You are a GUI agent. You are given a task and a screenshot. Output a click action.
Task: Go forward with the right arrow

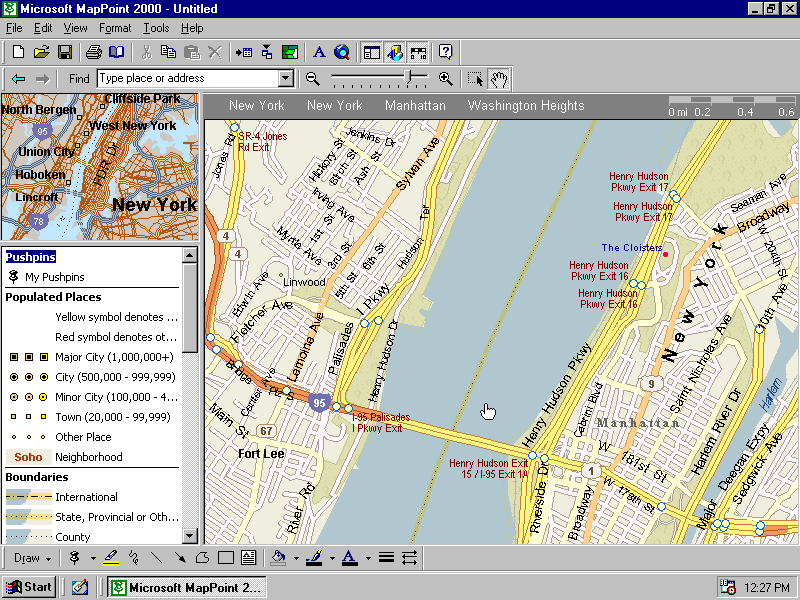pos(42,79)
